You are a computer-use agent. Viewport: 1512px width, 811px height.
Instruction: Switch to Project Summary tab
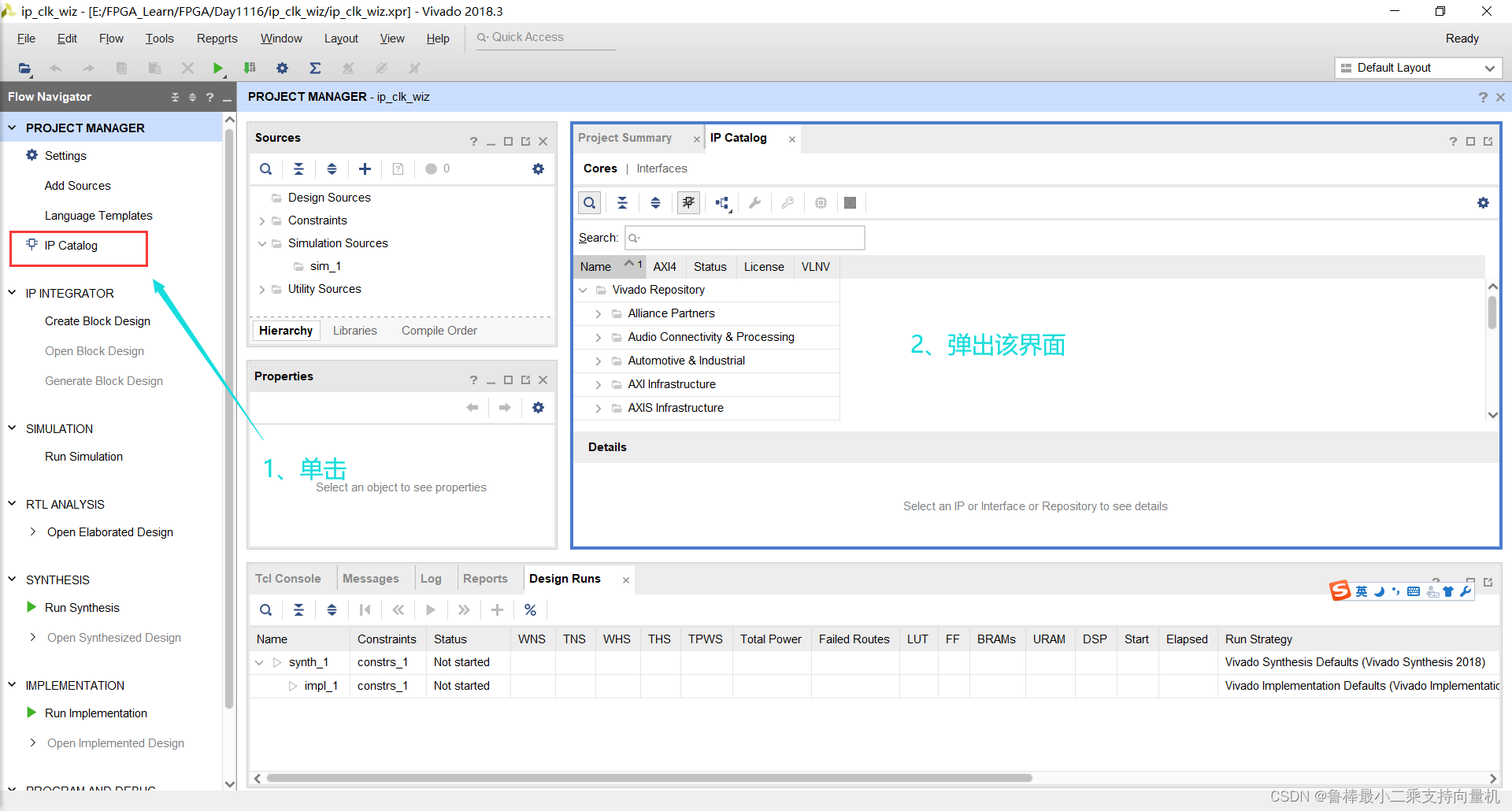pos(625,138)
